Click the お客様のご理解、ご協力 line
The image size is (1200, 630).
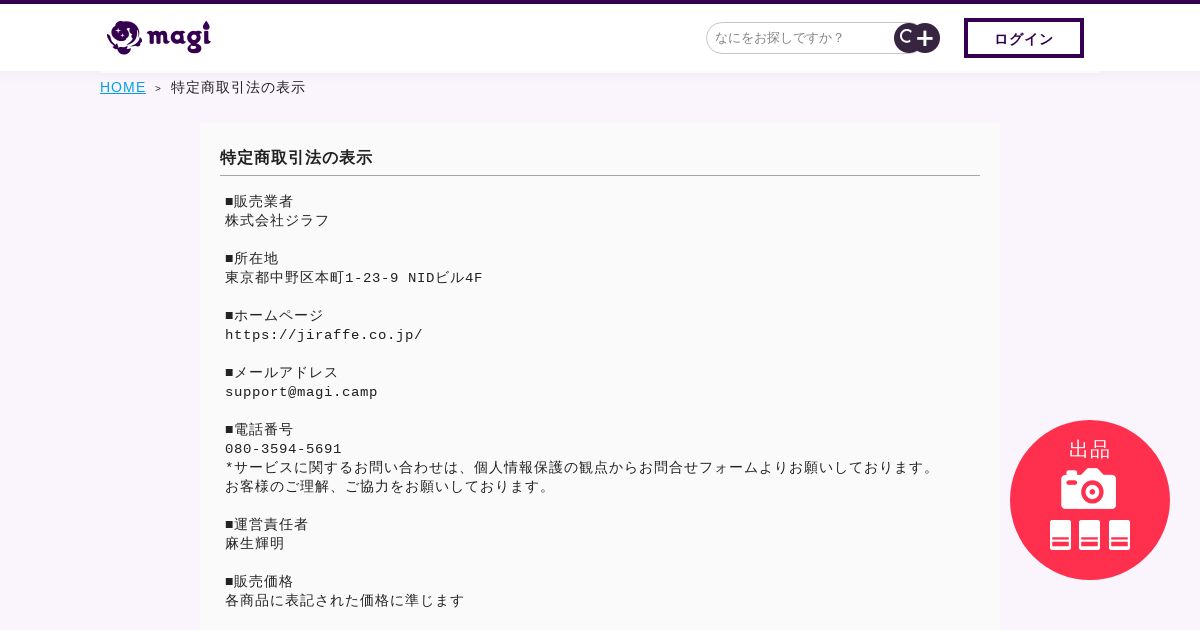pos(389,486)
